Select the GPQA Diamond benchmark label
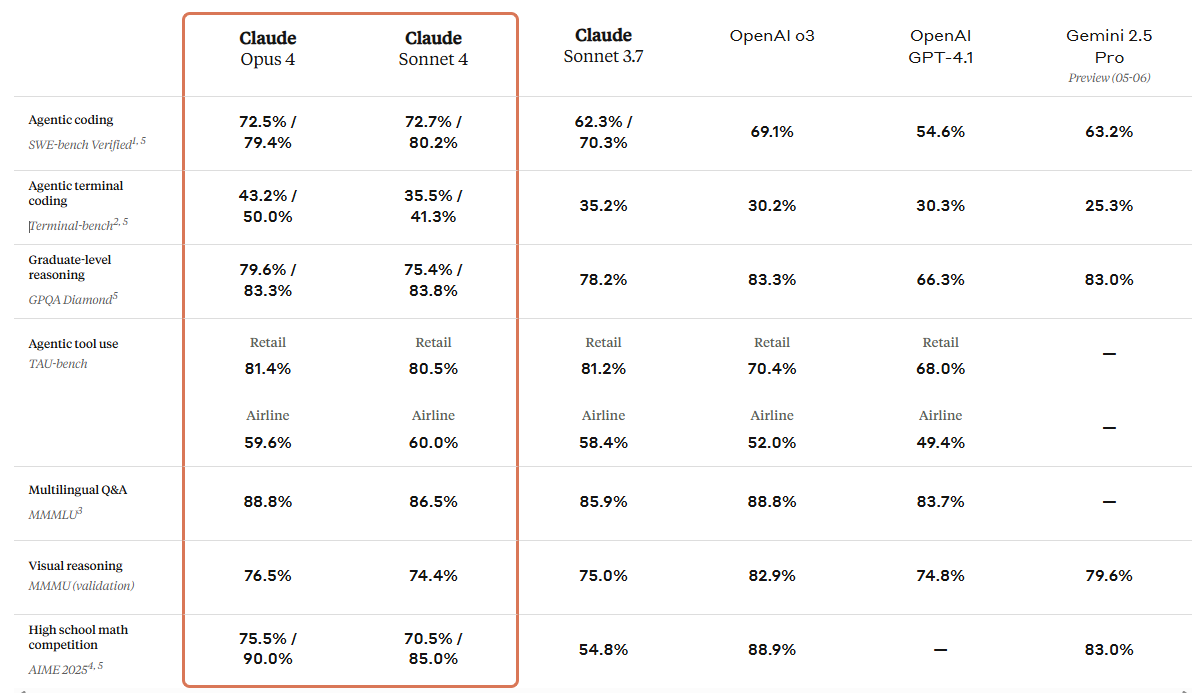Screen dimensions: 1192x693 pos(72,299)
